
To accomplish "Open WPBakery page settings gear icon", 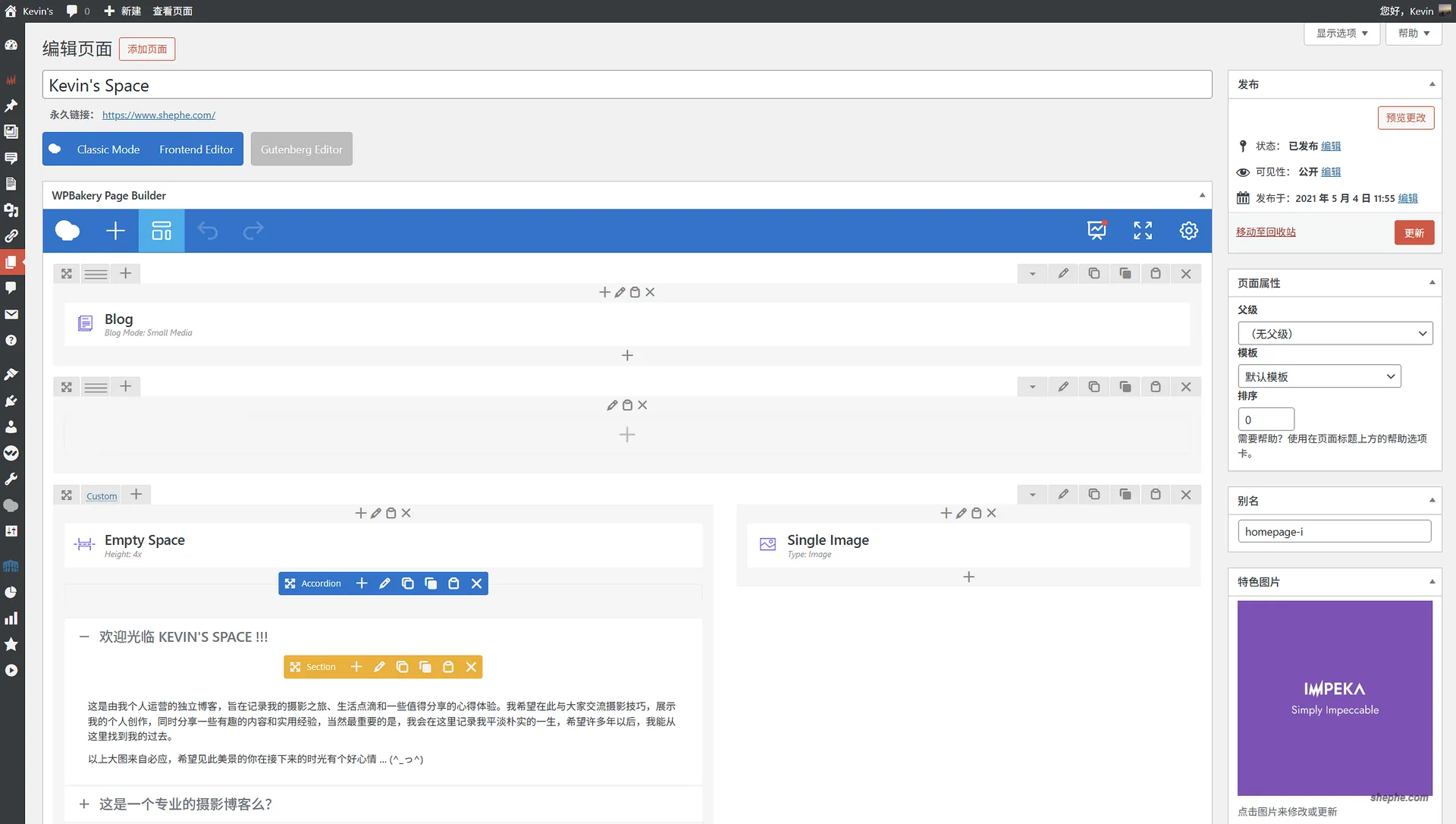I will click(1188, 231).
